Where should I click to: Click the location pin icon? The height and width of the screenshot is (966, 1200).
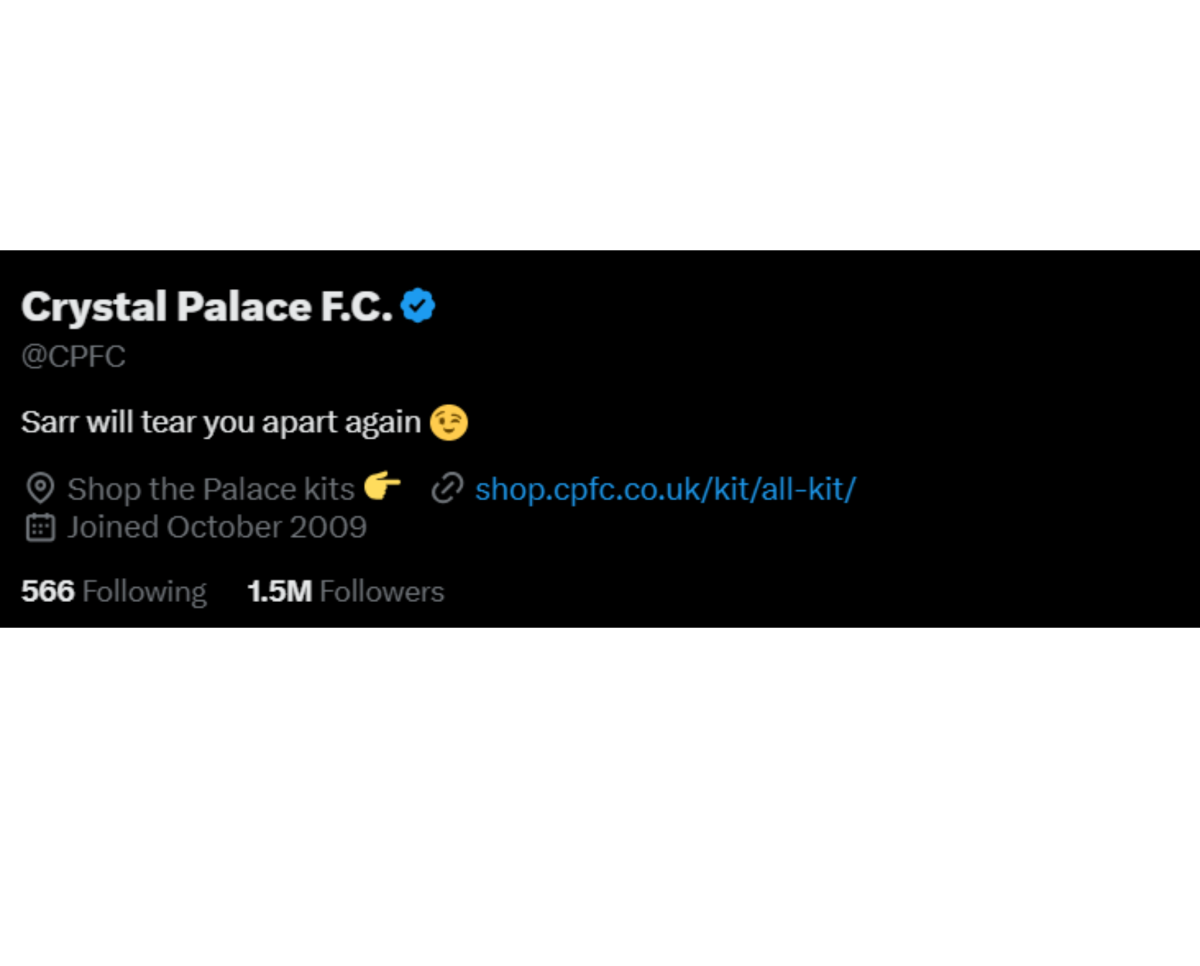[x=40, y=489]
